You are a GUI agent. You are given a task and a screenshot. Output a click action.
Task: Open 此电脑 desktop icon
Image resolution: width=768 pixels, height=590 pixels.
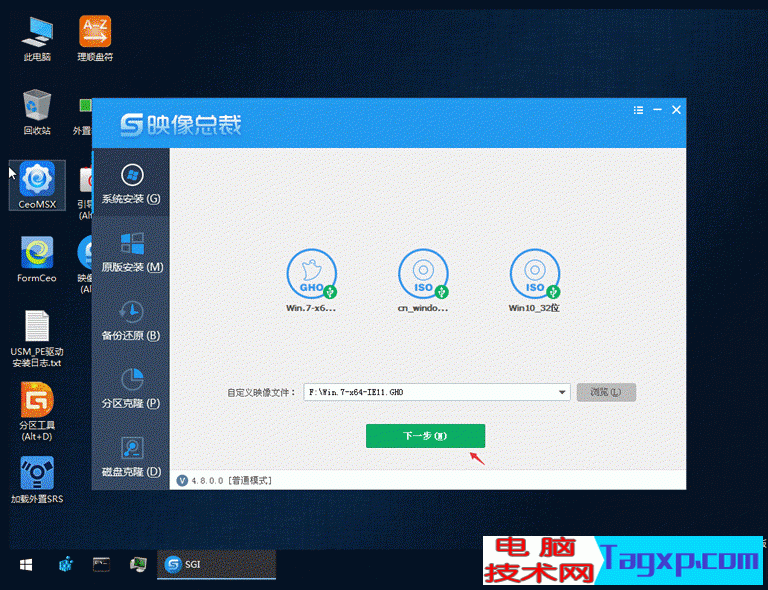[37, 39]
